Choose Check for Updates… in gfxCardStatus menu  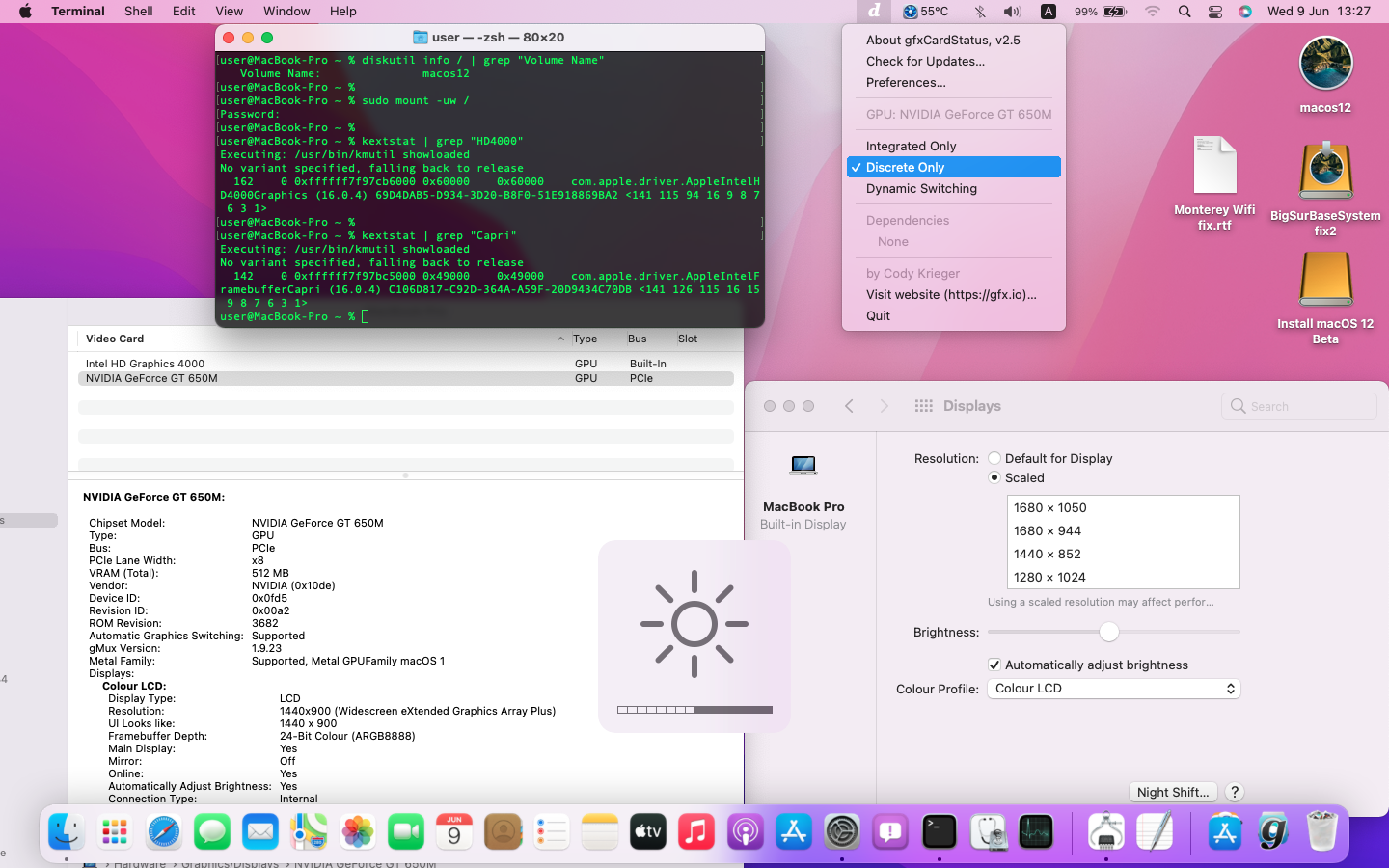(x=954, y=62)
